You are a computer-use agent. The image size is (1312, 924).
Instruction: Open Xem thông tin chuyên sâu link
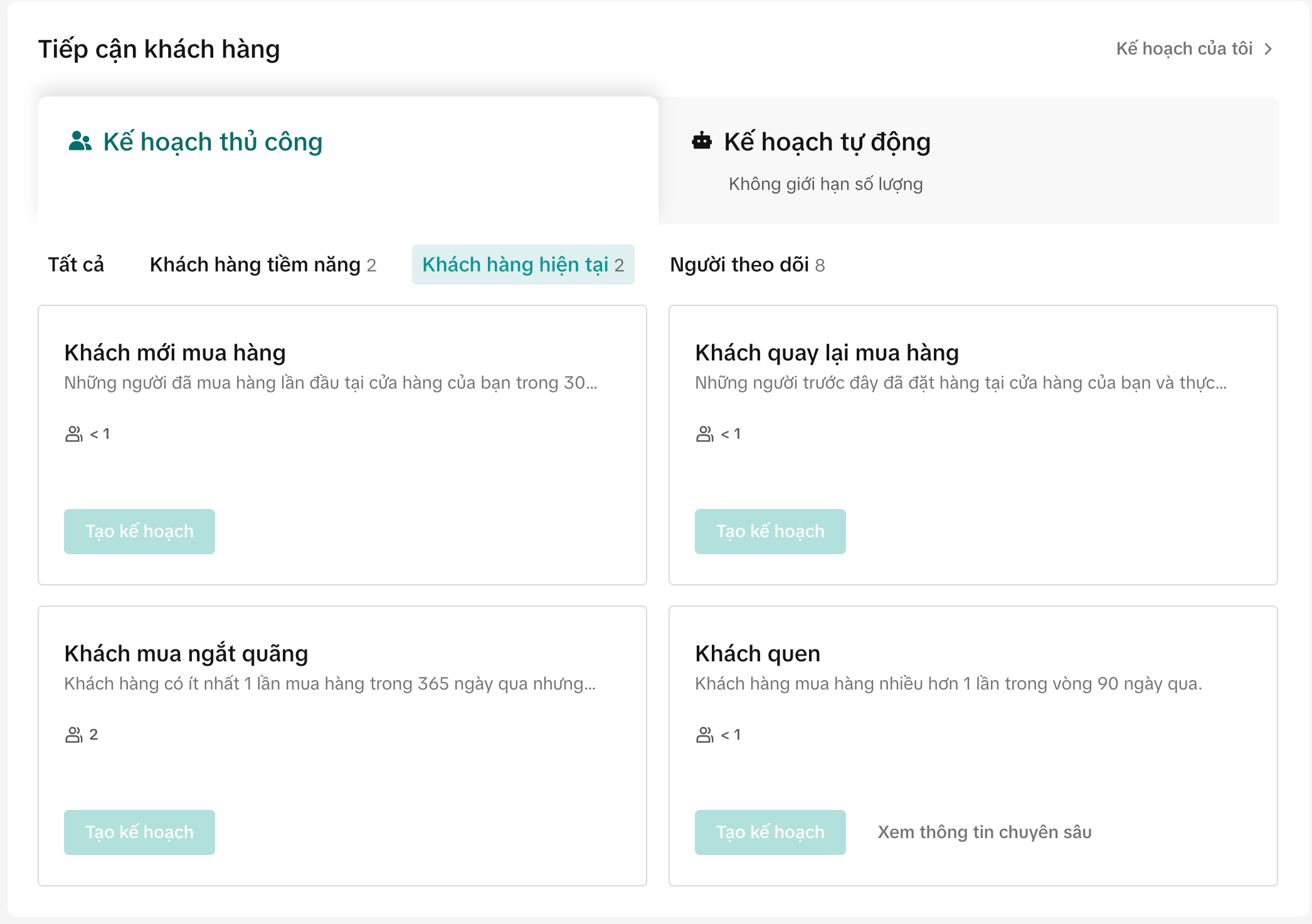click(x=984, y=832)
